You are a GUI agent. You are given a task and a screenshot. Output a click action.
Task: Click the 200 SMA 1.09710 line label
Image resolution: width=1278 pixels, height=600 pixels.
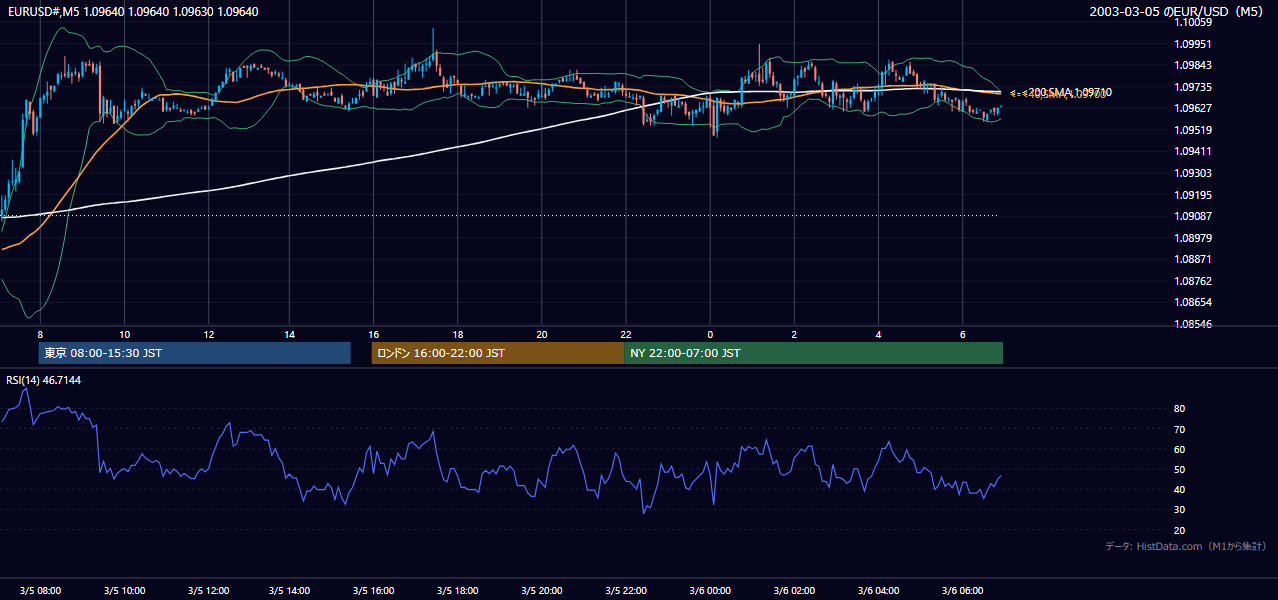(1069, 92)
